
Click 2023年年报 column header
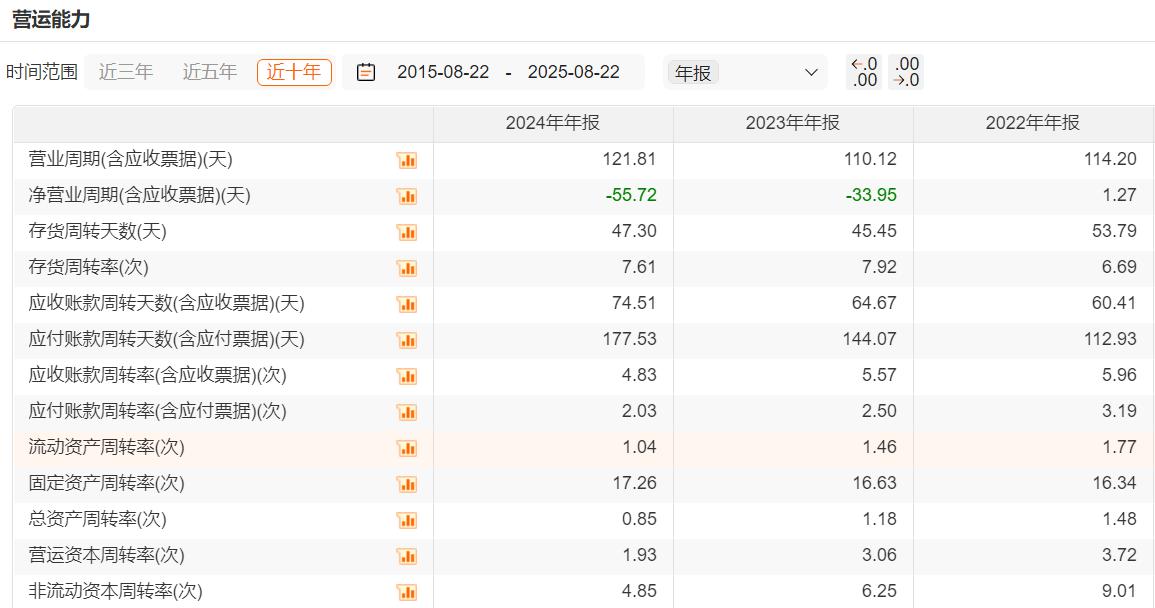793,123
